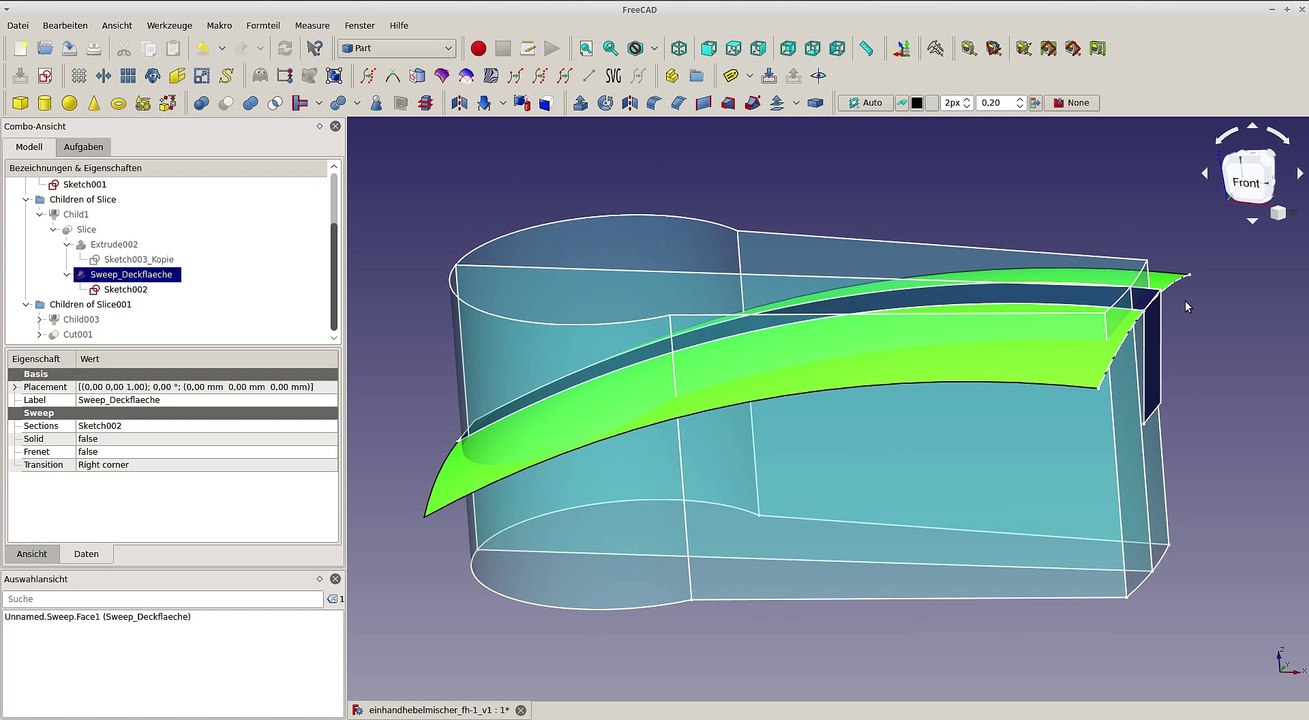The width and height of the screenshot is (1309, 720).
Task: Create a cube primitive
Action: (x=20, y=103)
